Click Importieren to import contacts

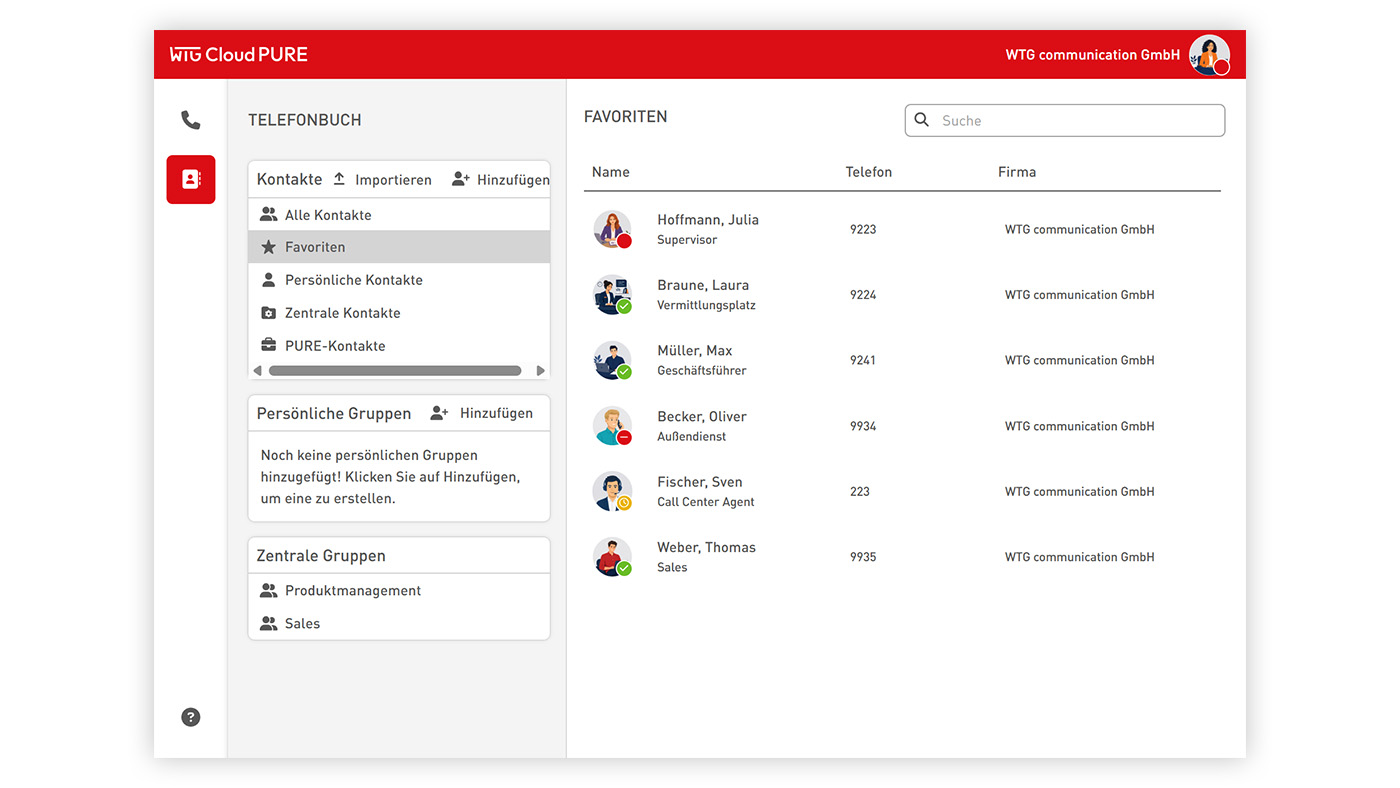(382, 180)
